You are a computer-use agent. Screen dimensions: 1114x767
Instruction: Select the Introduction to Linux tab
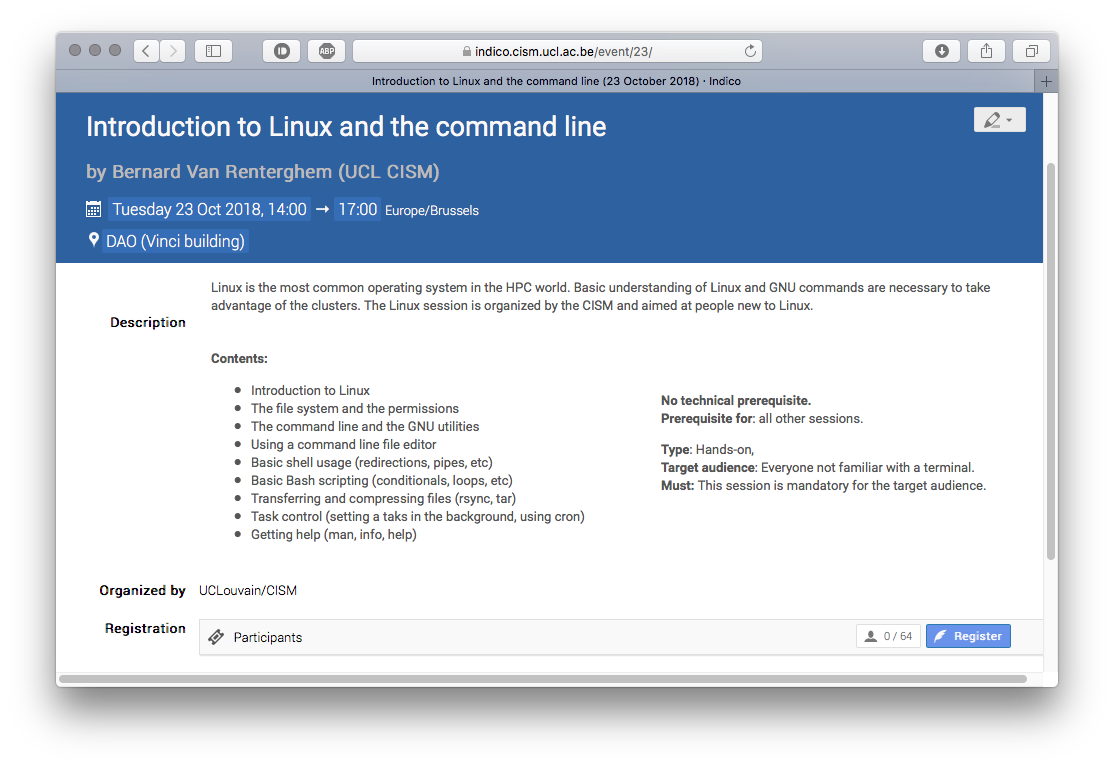pos(556,81)
